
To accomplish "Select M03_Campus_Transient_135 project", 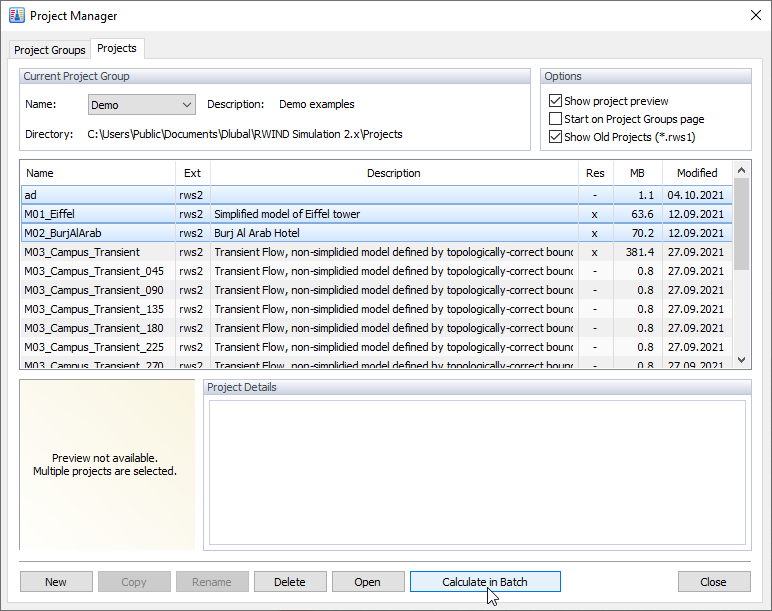I will [377, 309].
